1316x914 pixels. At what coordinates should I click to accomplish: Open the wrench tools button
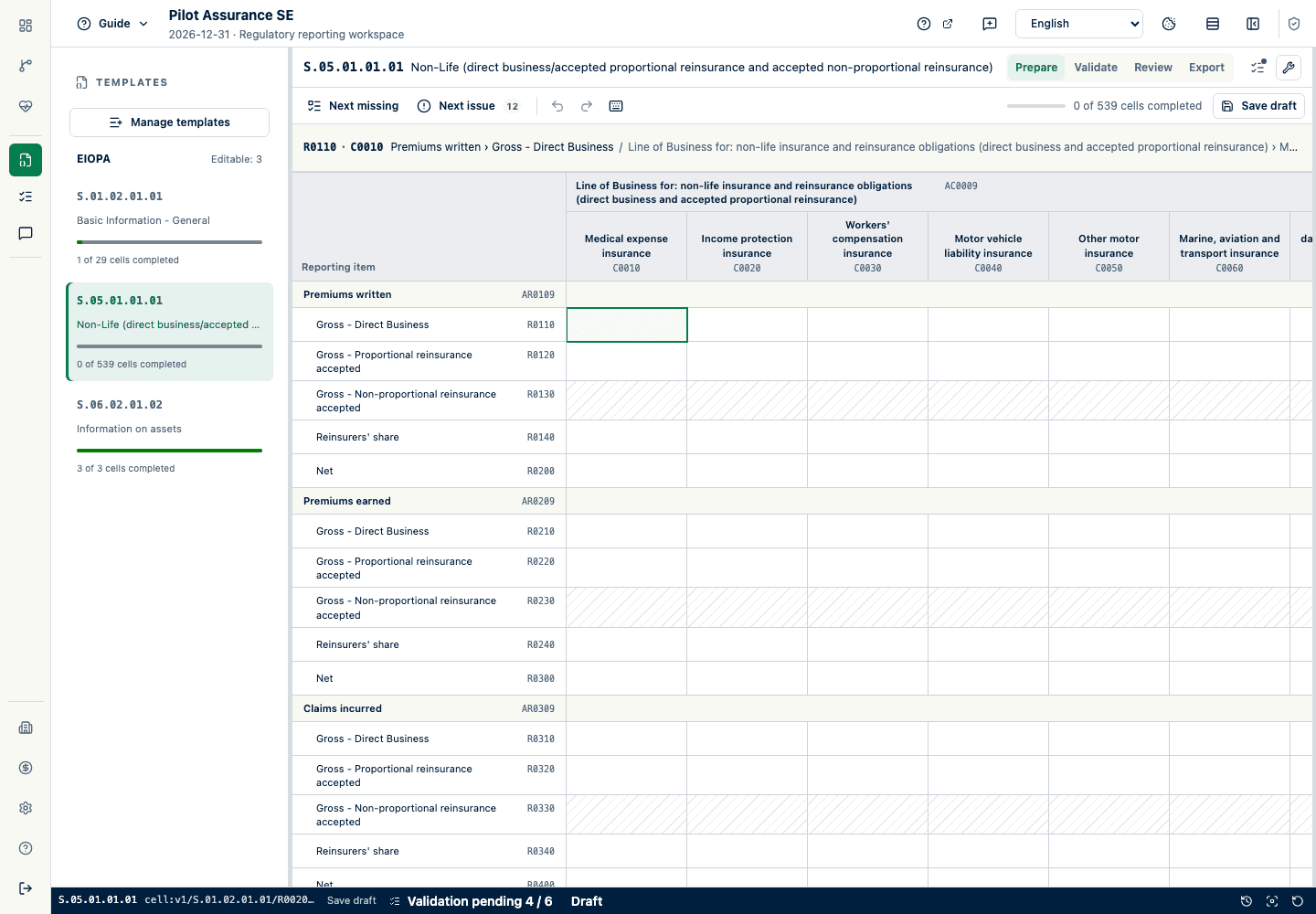pos(1289,68)
